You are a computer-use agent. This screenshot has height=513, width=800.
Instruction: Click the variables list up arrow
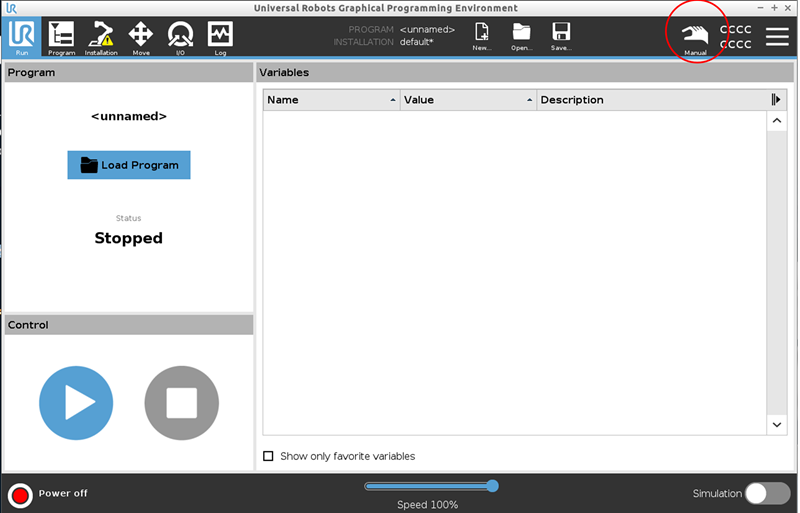click(777, 121)
